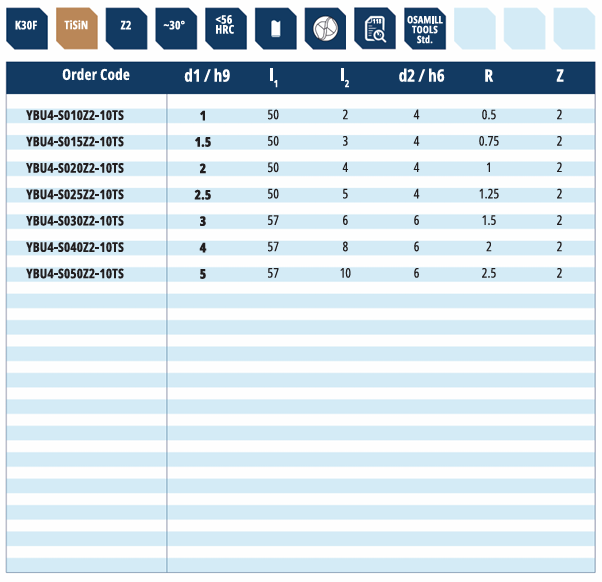Open the document search icon
This screenshot has width=602, height=582.
[x=375, y=27]
